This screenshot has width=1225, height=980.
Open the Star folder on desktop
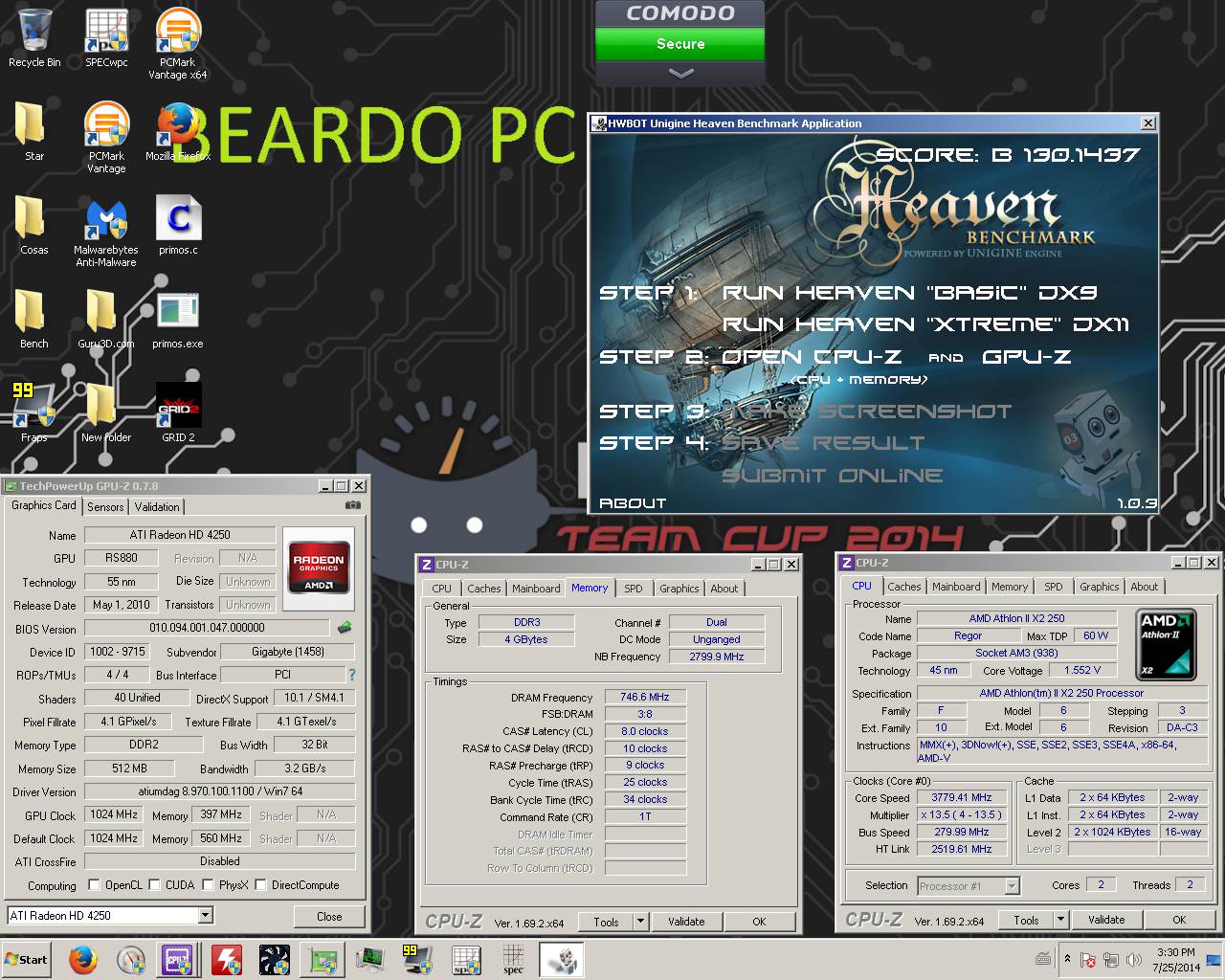tap(33, 132)
